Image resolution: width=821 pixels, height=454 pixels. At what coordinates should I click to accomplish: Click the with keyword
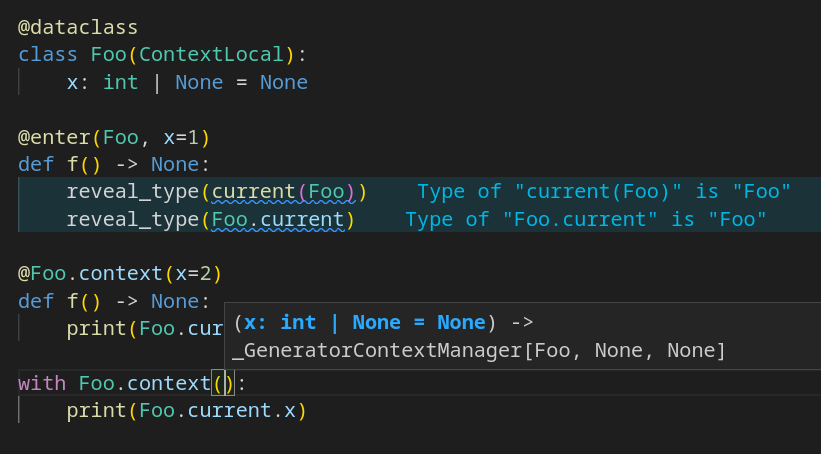42,382
